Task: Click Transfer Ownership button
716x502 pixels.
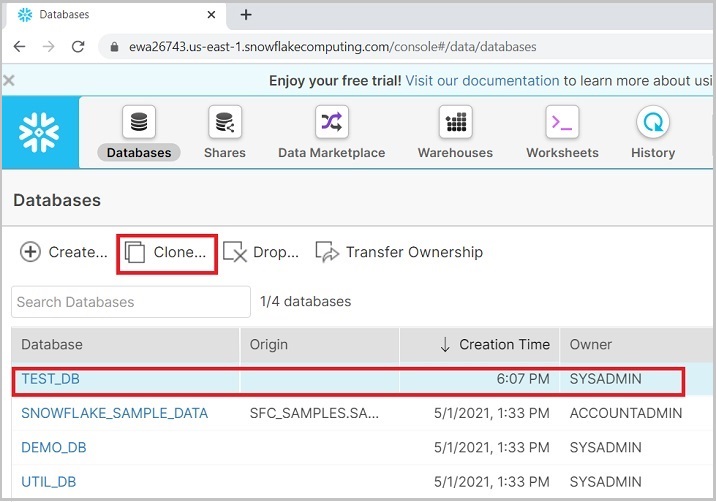Action: pyautogui.click(x=399, y=252)
